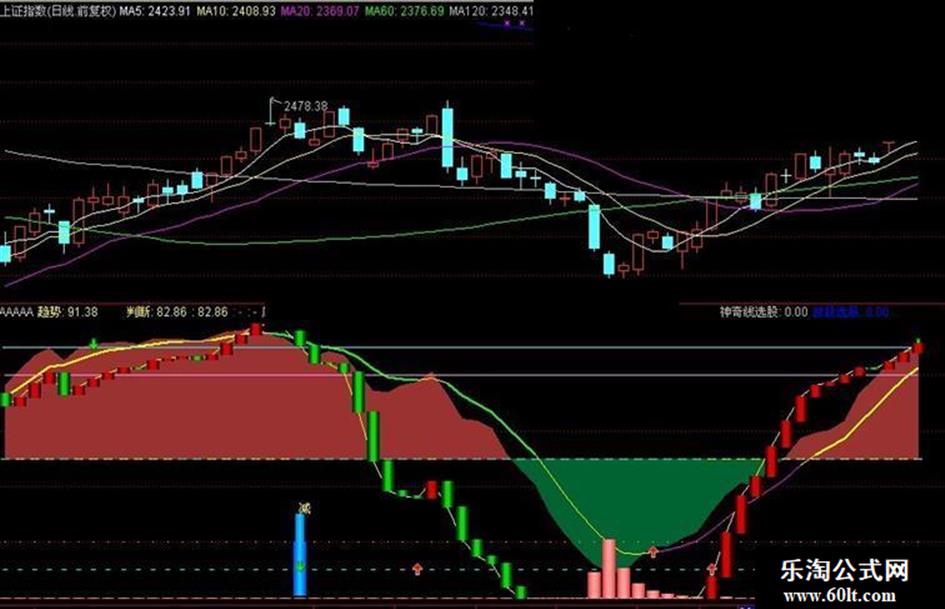Select the MA10: 2408.93 indicator value

pos(236,11)
